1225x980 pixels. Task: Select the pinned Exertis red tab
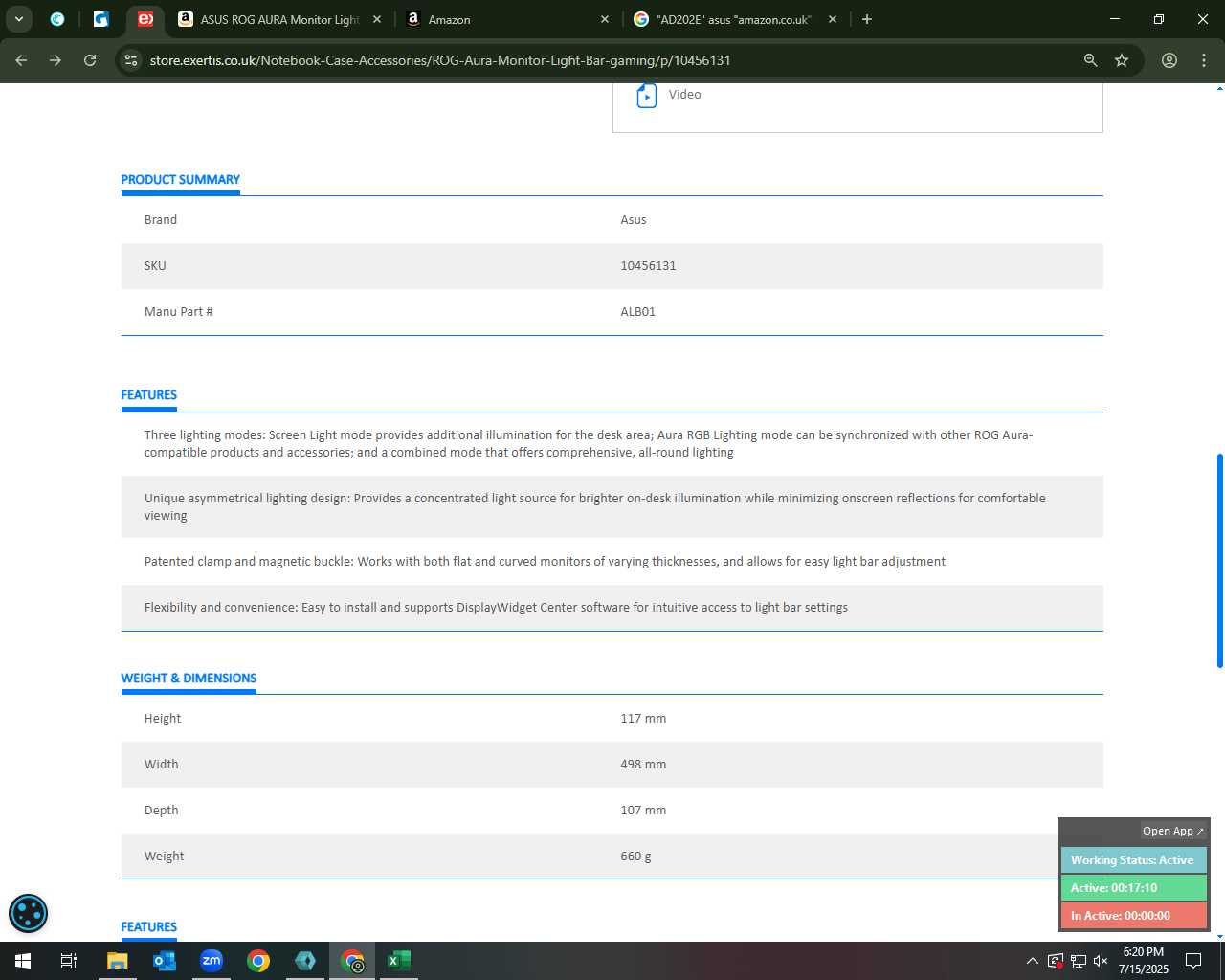coord(145,19)
